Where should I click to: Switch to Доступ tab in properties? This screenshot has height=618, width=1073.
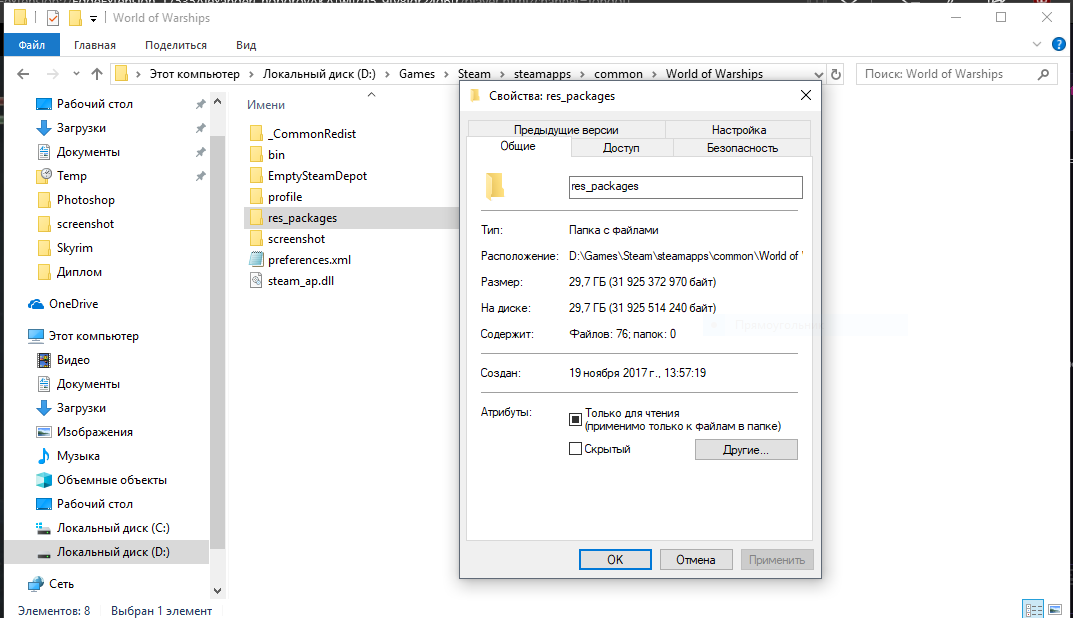[621, 148]
